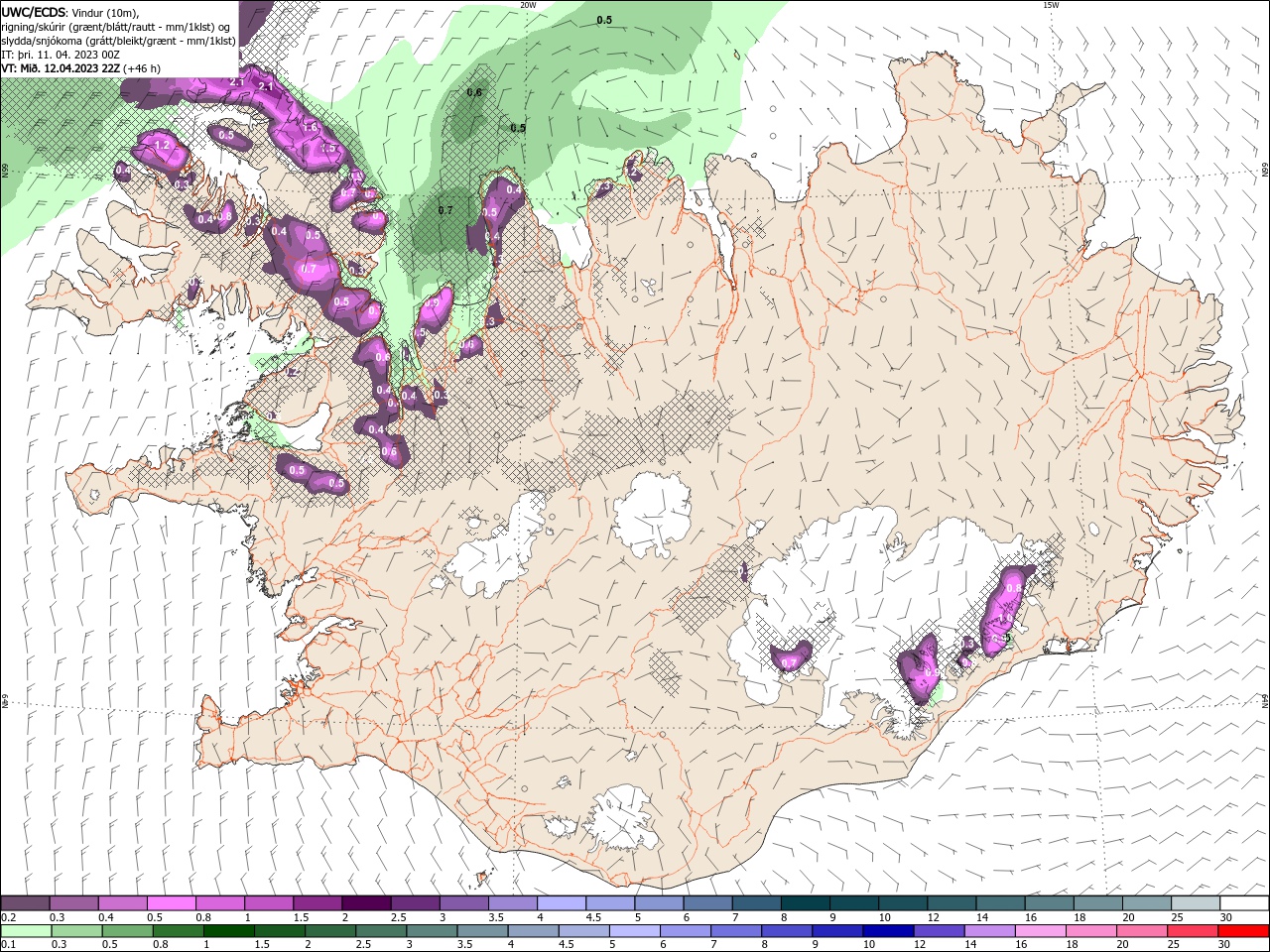1270x952 pixels.
Task: Click the bright pink swatch between 0.5 and 0.8
Action: 171,902
